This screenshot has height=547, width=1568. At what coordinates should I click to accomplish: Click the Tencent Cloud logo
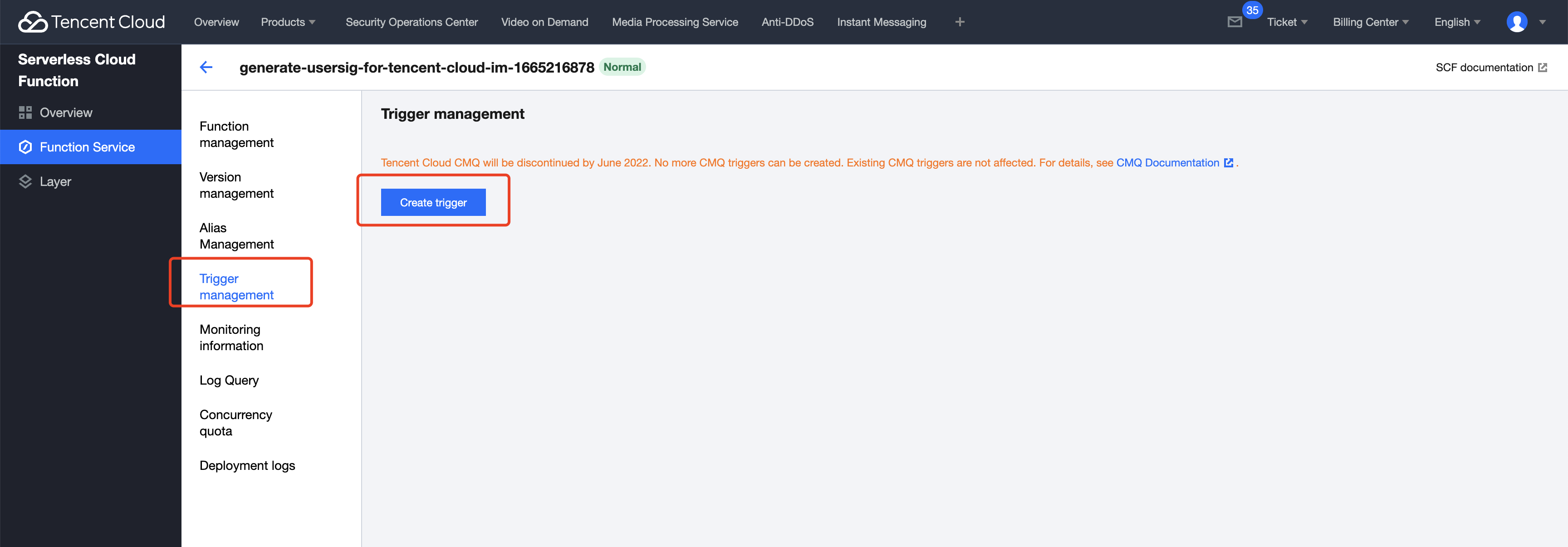[92, 22]
